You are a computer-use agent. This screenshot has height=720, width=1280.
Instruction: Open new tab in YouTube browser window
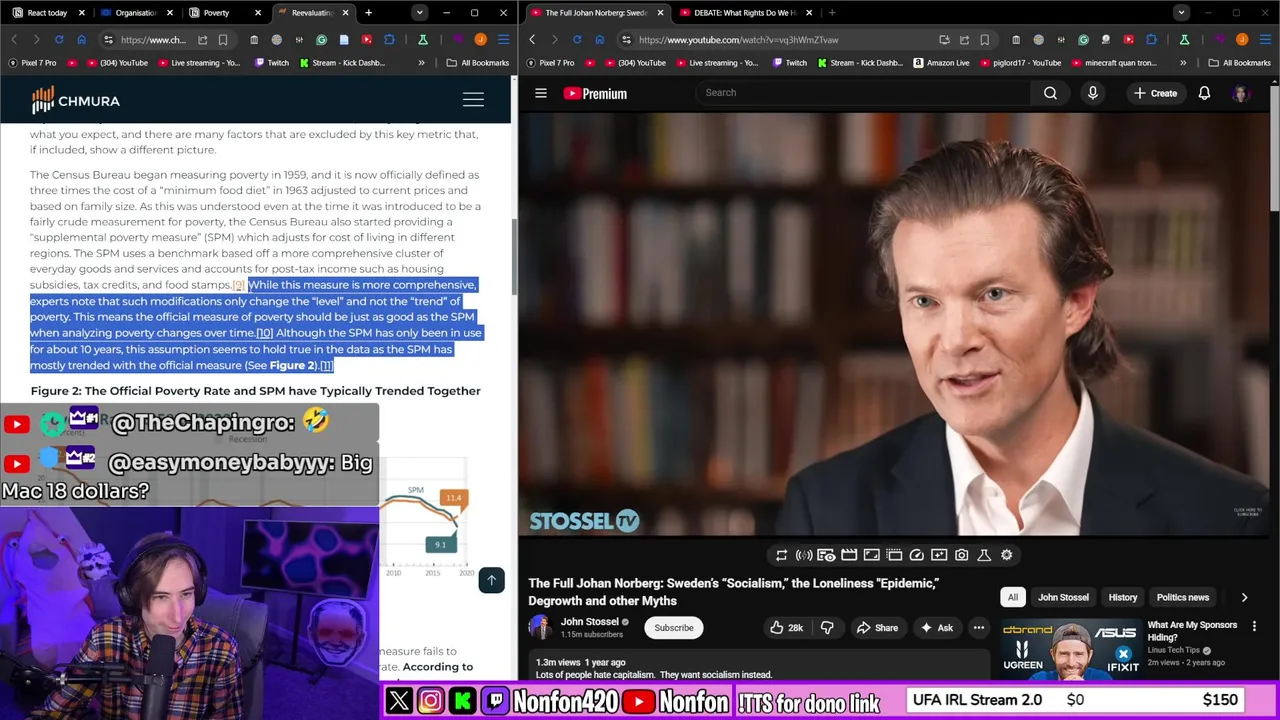click(x=832, y=13)
